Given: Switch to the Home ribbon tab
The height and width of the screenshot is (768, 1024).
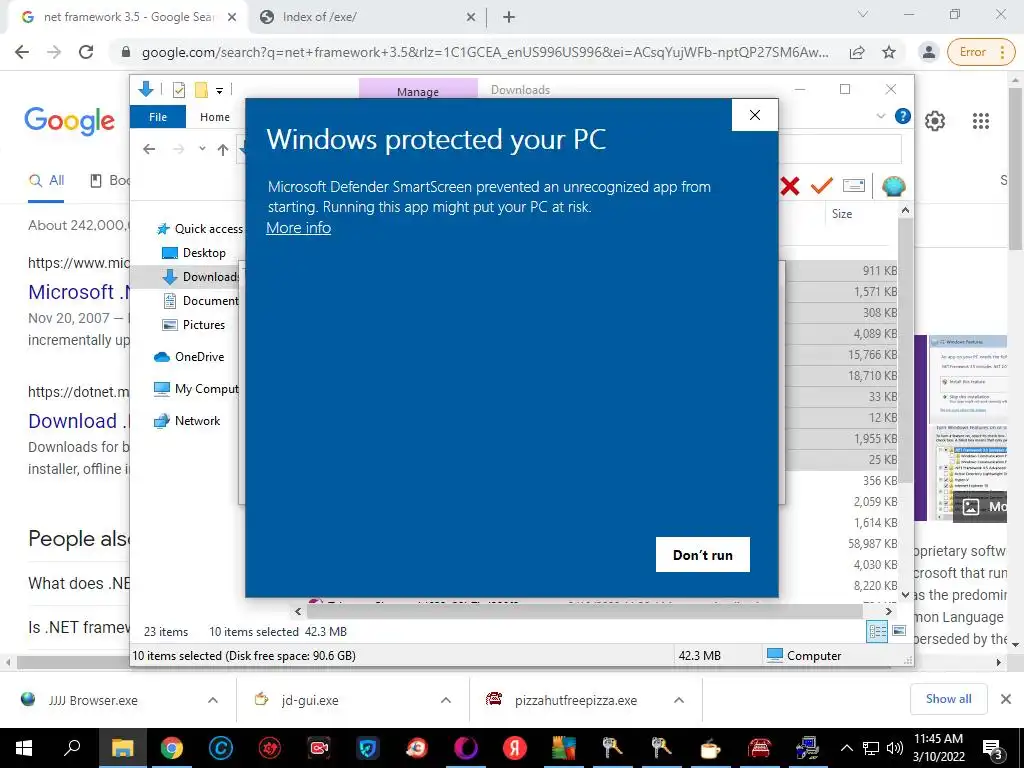Looking at the screenshot, I should [214, 117].
